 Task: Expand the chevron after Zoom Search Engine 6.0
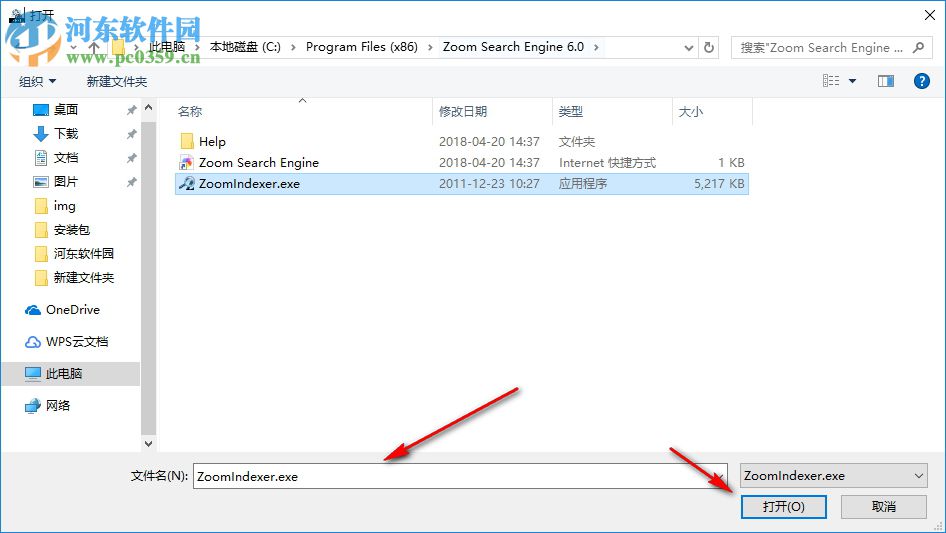pos(596,47)
